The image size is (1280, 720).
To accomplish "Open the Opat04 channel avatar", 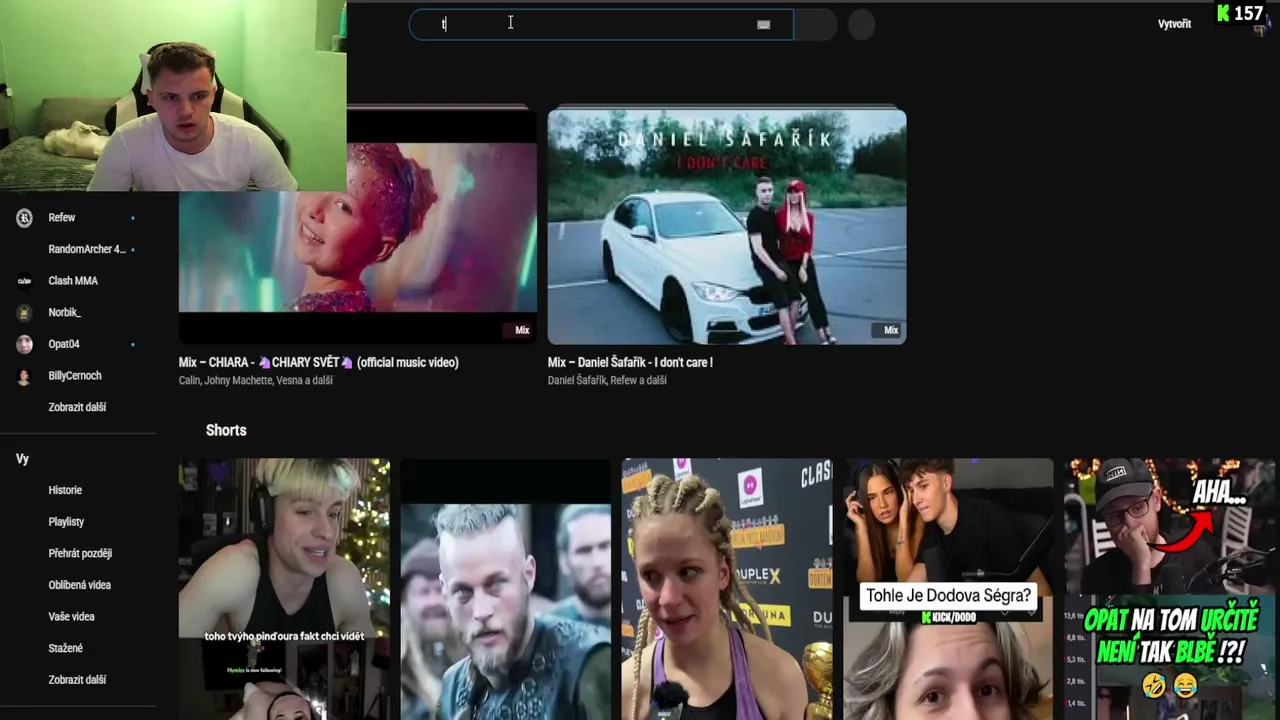I will 25,344.
